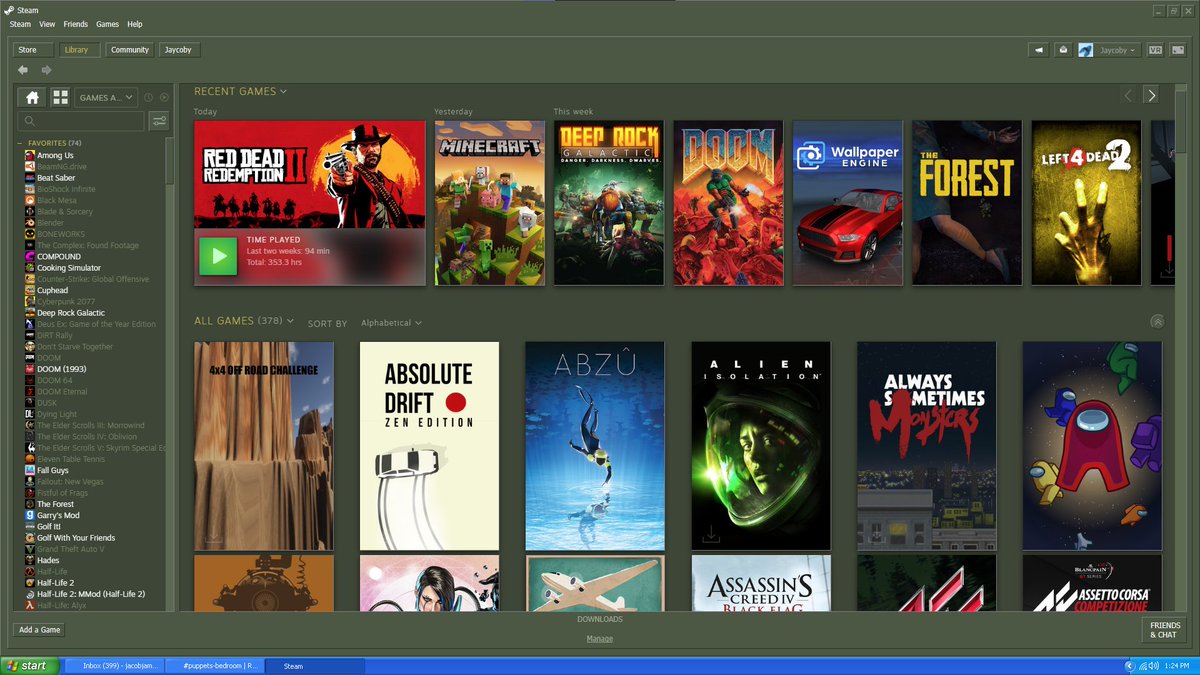Switch to the Community tab
Screen dimensions: 1200x675
130,49
